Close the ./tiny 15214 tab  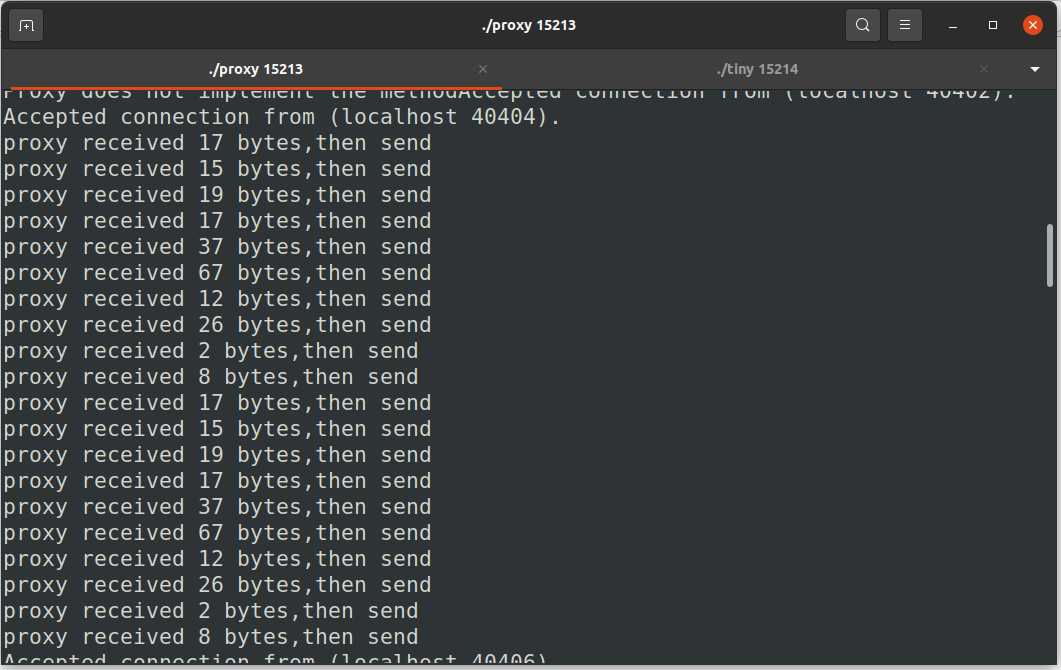pyautogui.click(x=984, y=69)
